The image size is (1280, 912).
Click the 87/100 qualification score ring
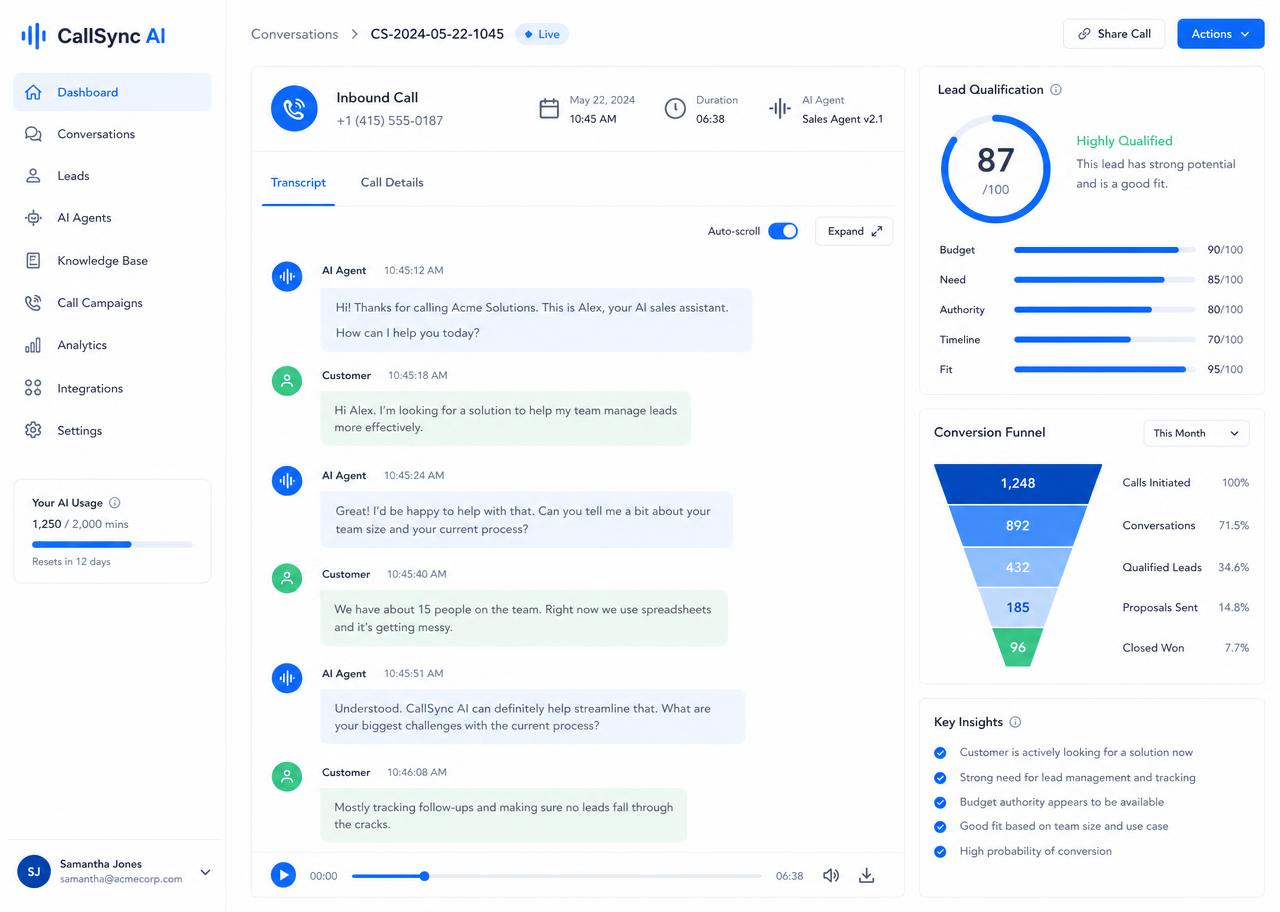[x=995, y=169]
